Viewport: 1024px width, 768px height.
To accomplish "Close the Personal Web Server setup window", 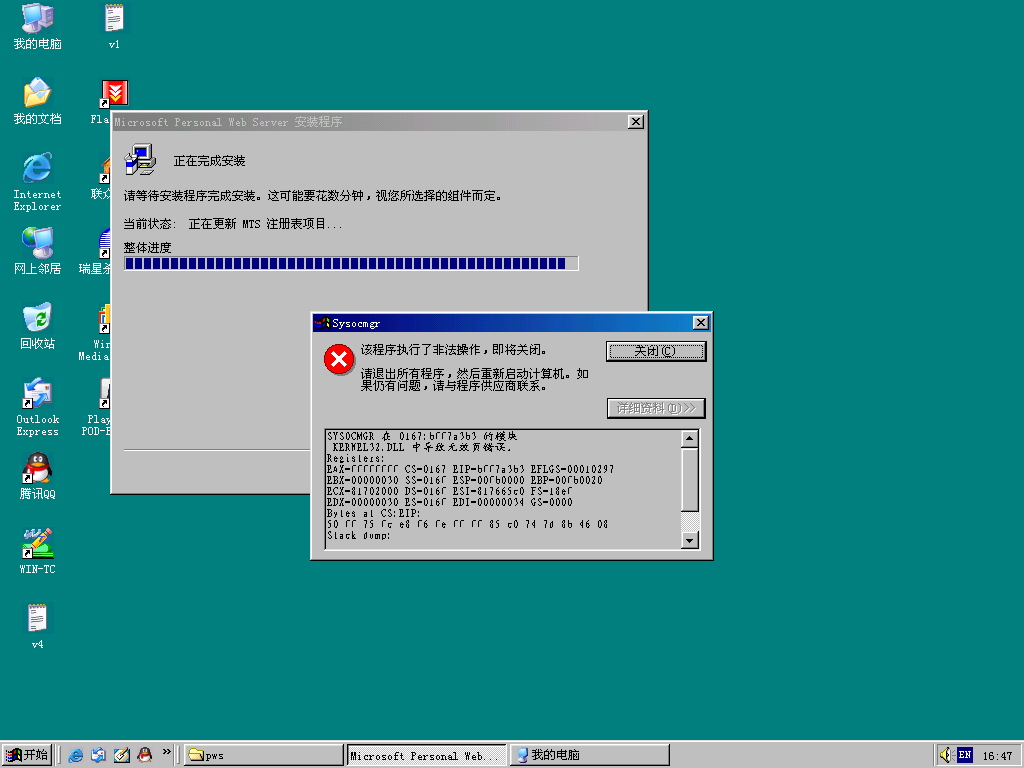I will click(x=635, y=121).
